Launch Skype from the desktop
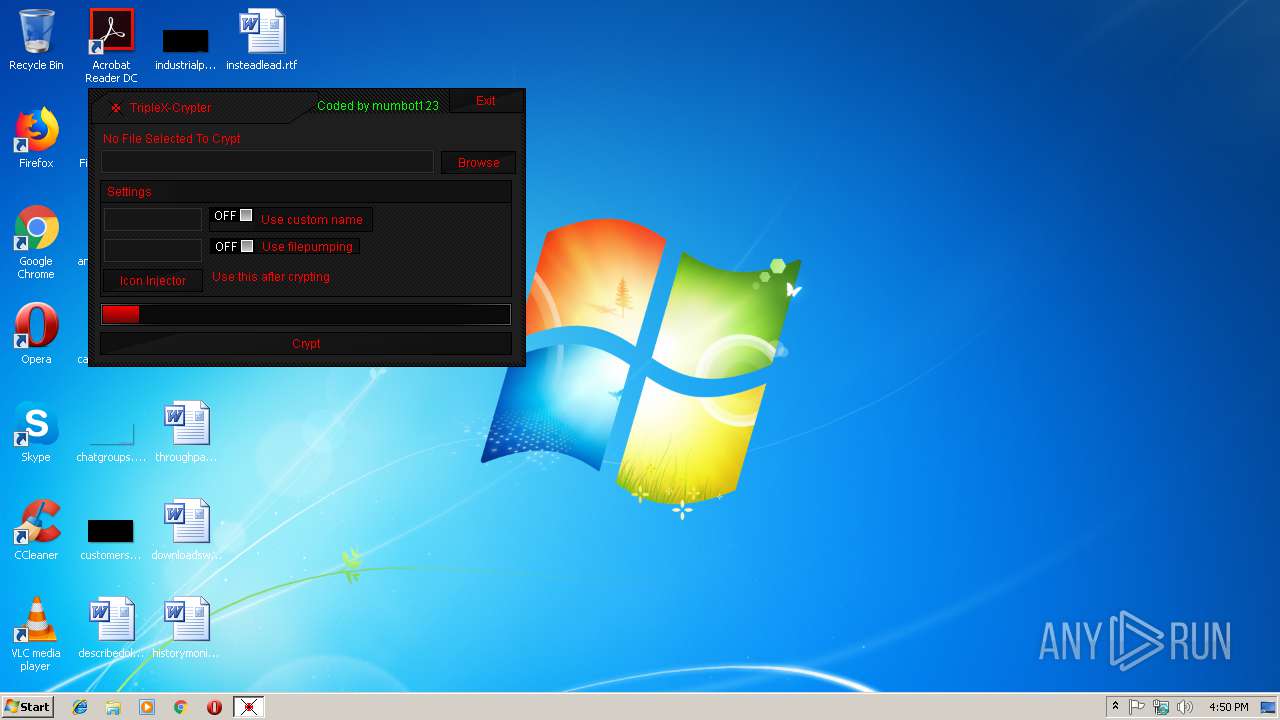Viewport: 1280px width, 720px height. coord(36,432)
